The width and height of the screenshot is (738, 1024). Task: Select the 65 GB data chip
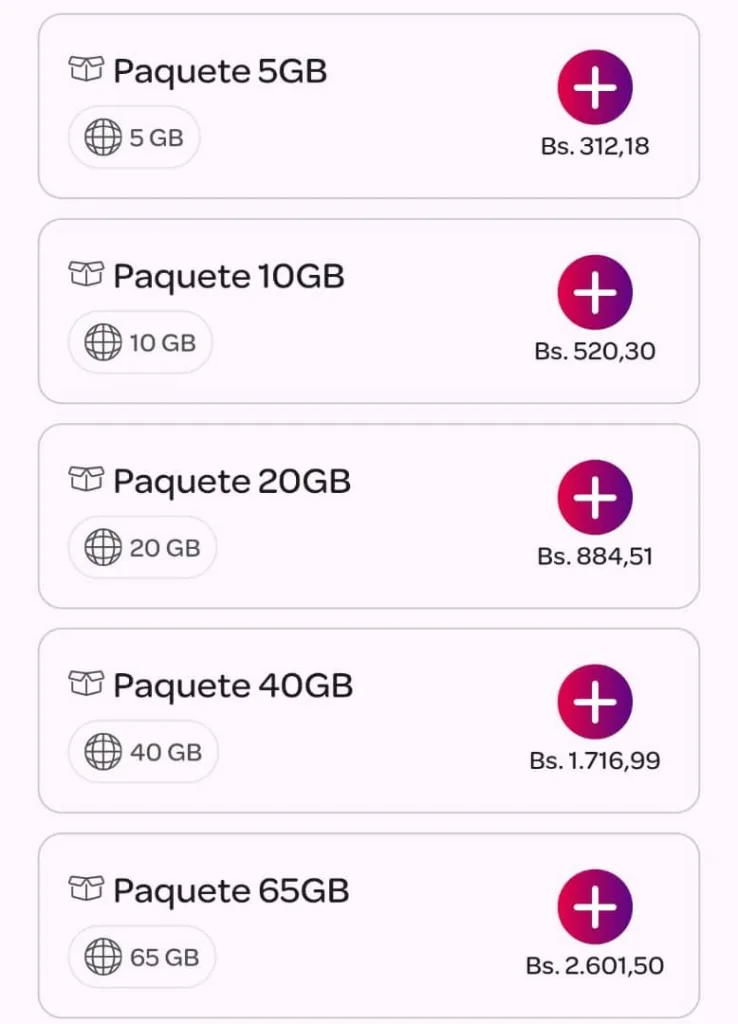click(x=142, y=957)
